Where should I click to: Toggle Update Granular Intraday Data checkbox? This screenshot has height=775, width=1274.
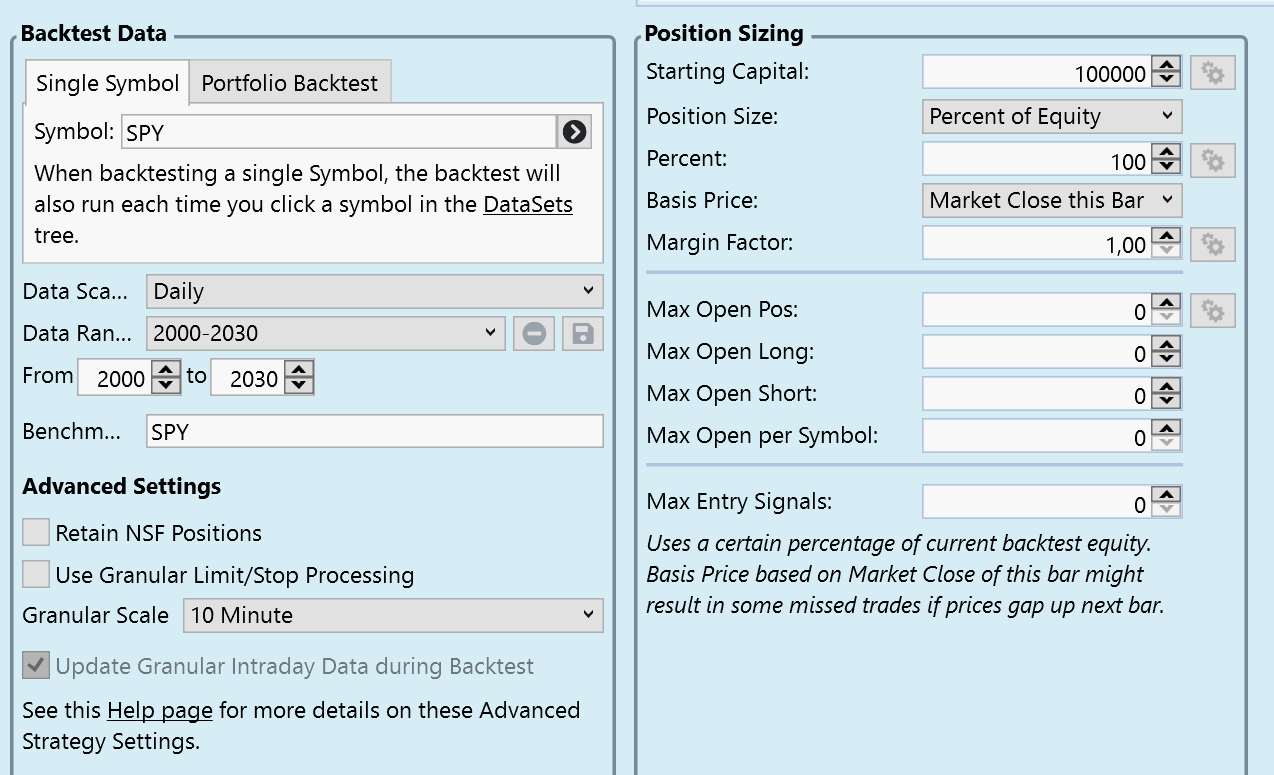point(36,666)
